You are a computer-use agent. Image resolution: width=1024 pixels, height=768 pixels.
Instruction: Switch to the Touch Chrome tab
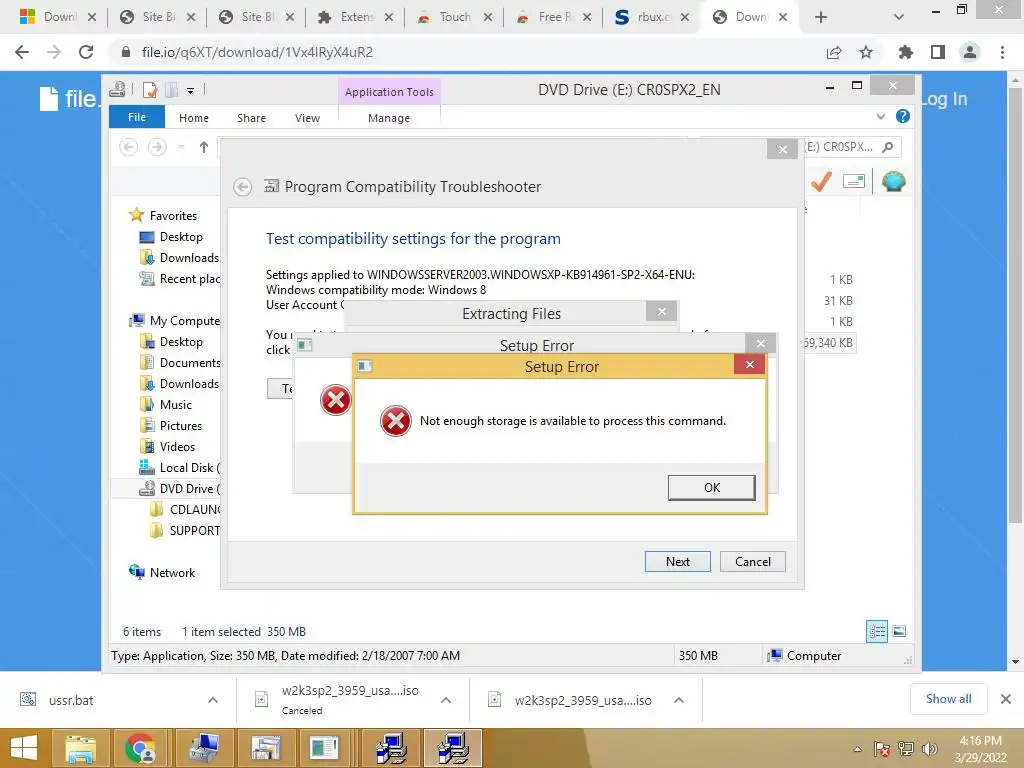453,17
